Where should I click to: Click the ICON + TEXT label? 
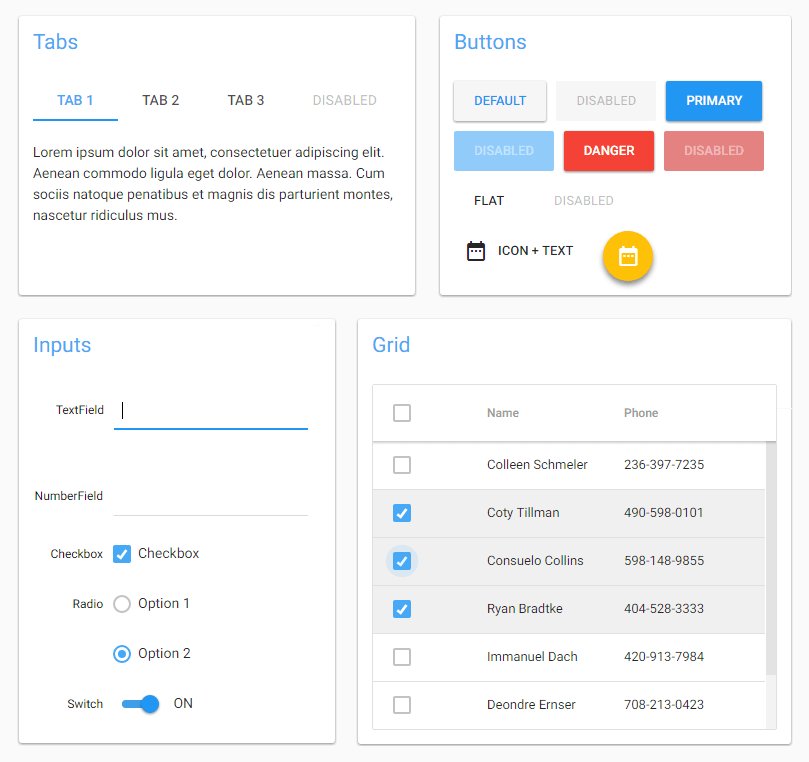535,251
